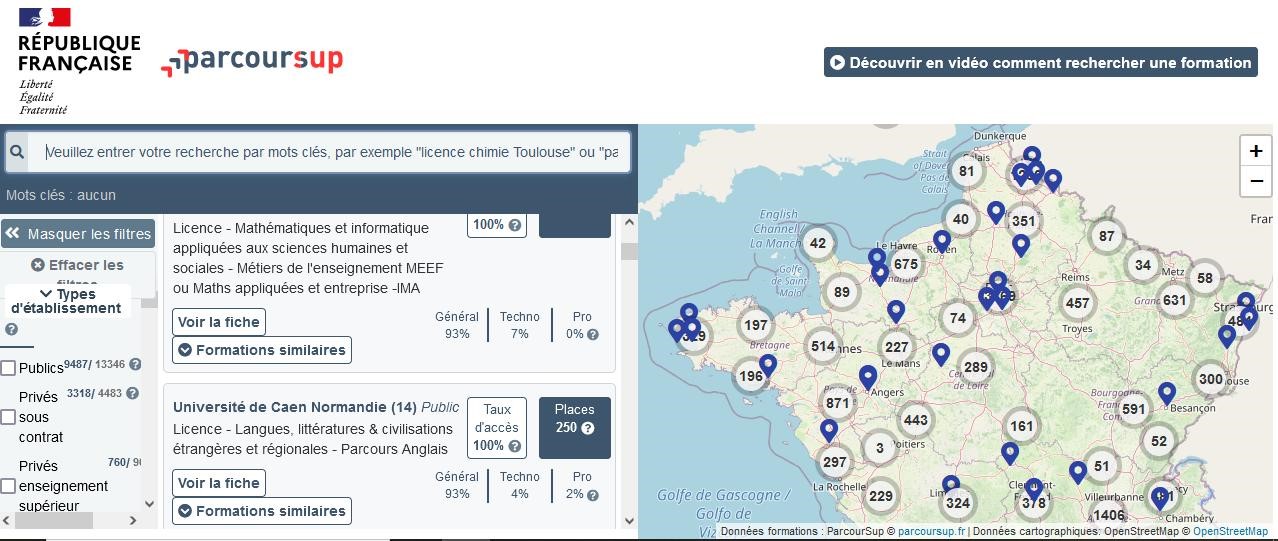Image resolution: width=1278 pixels, height=541 pixels.
Task: Open Voir la fiche for Mathématiques licence
Action: (219, 322)
